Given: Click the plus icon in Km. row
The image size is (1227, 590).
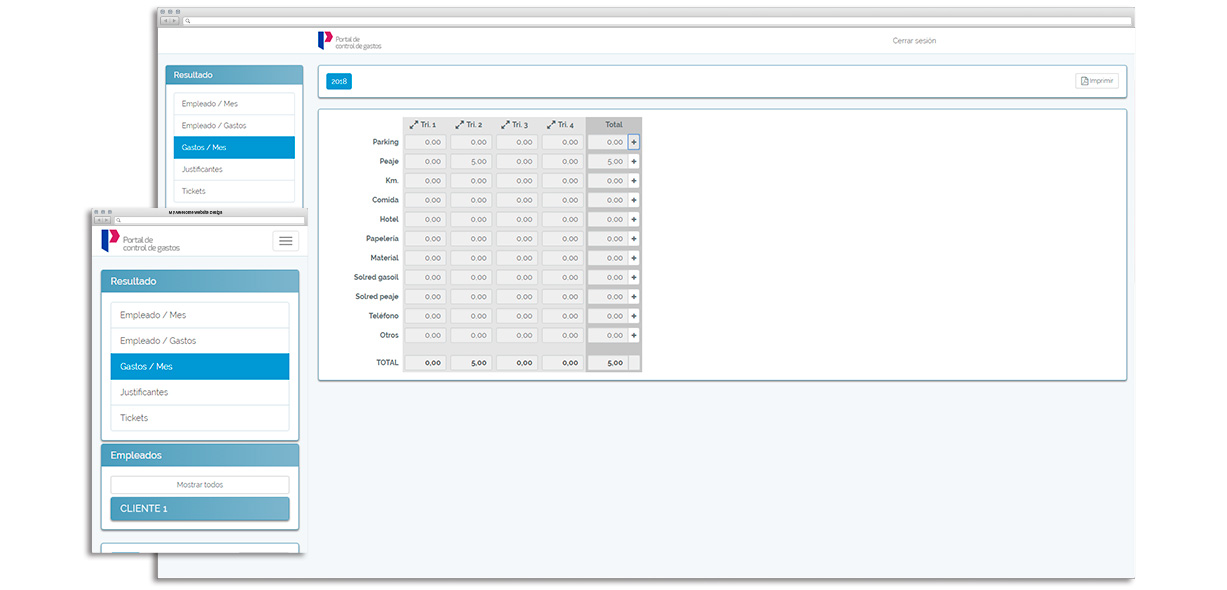Looking at the screenshot, I should (x=634, y=181).
